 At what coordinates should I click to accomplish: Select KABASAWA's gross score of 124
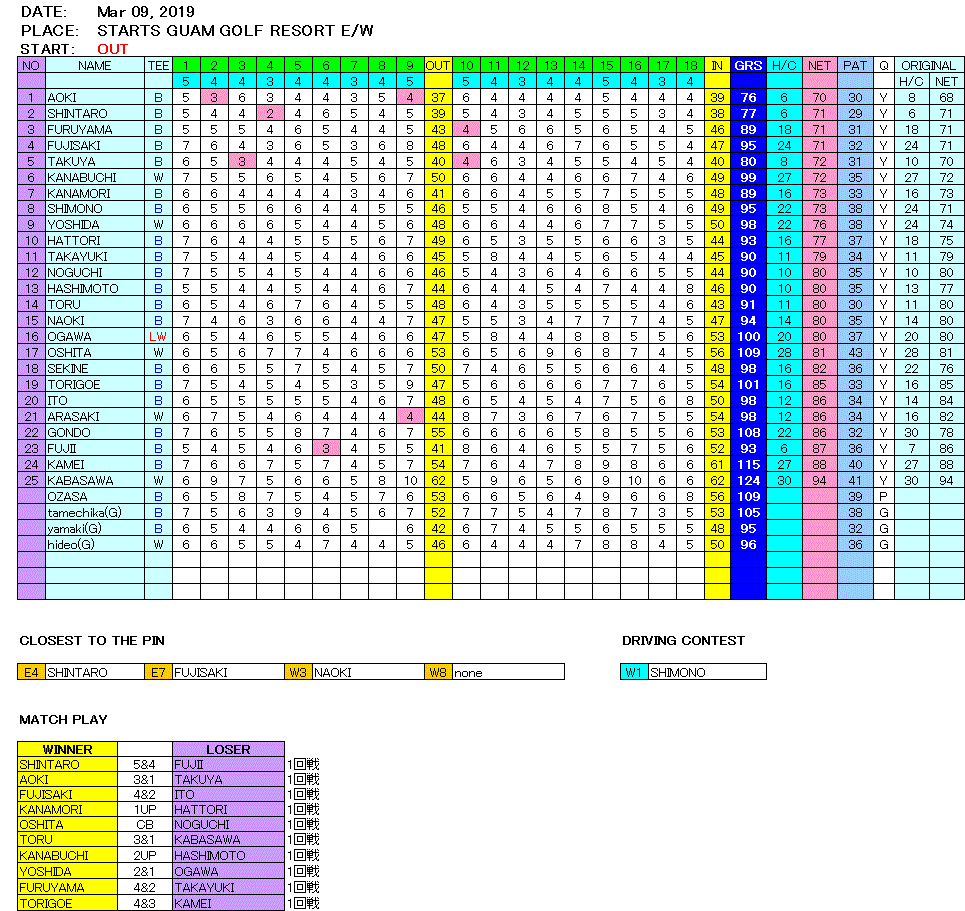748,481
